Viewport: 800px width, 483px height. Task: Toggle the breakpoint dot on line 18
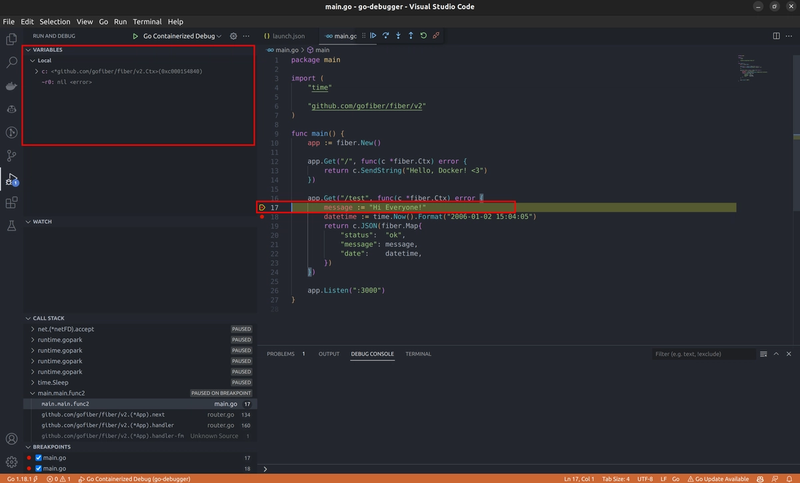tap(262, 216)
